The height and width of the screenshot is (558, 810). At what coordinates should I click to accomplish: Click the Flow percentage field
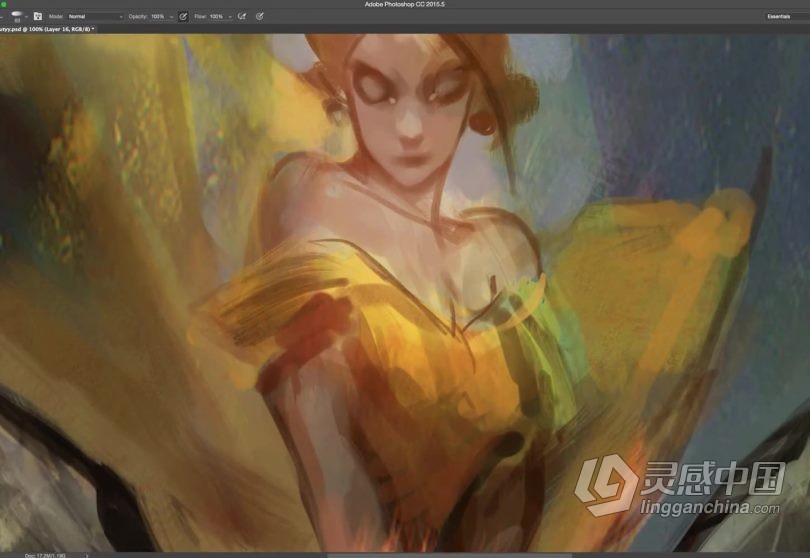[x=216, y=17]
